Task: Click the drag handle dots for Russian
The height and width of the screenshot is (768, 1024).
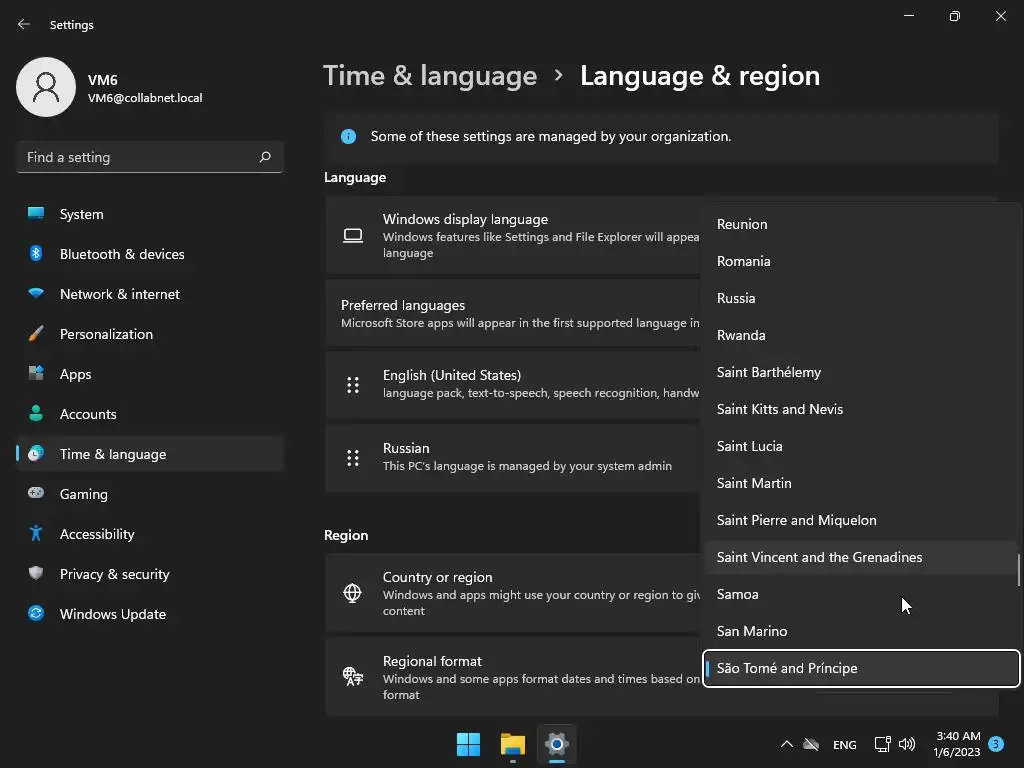Action: coord(353,458)
